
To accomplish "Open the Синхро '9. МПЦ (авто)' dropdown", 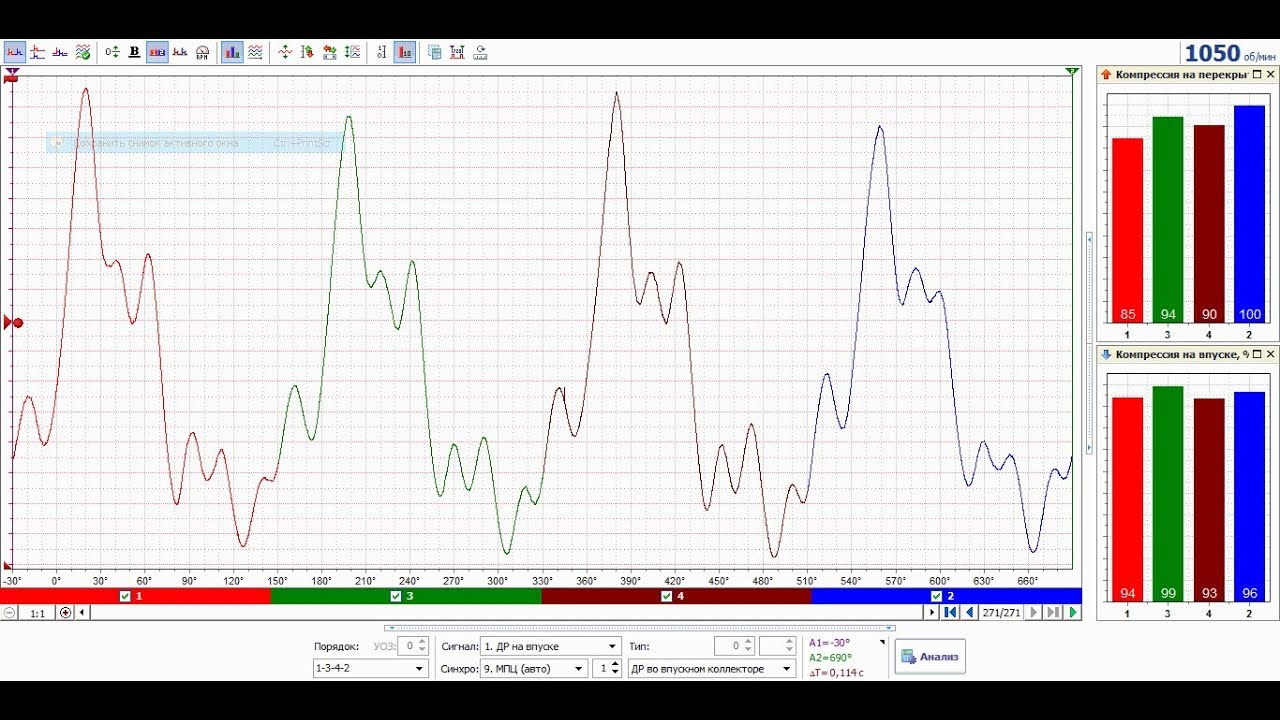I will pyautogui.click(x=533, y=669).
